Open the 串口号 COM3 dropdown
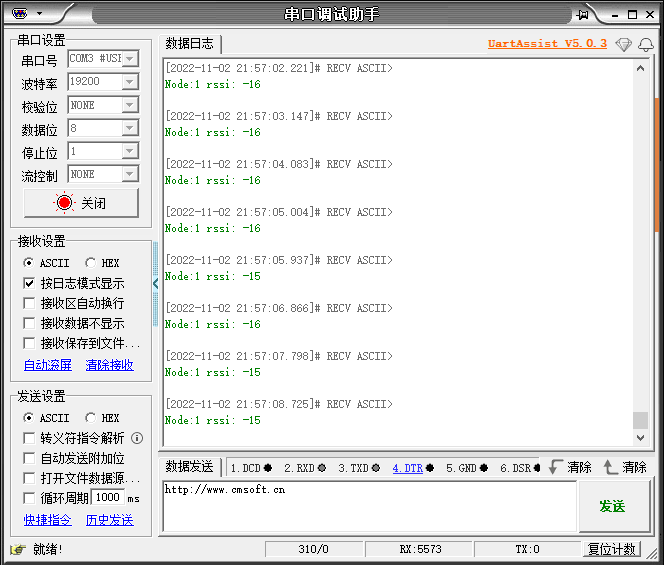 click(x=130, y=58)
